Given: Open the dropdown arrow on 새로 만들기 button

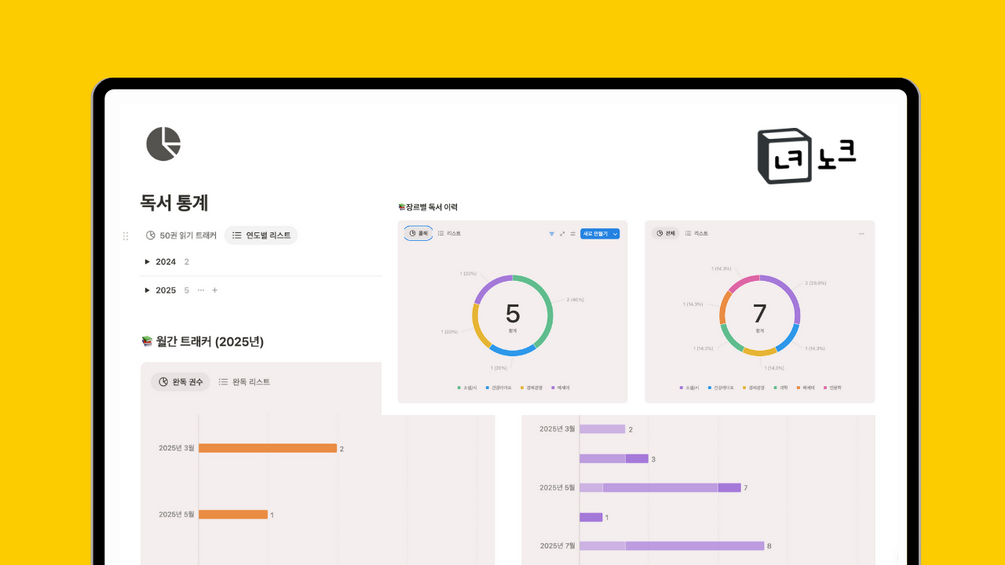Looking at the screenshot, I should tap(615, 234).
